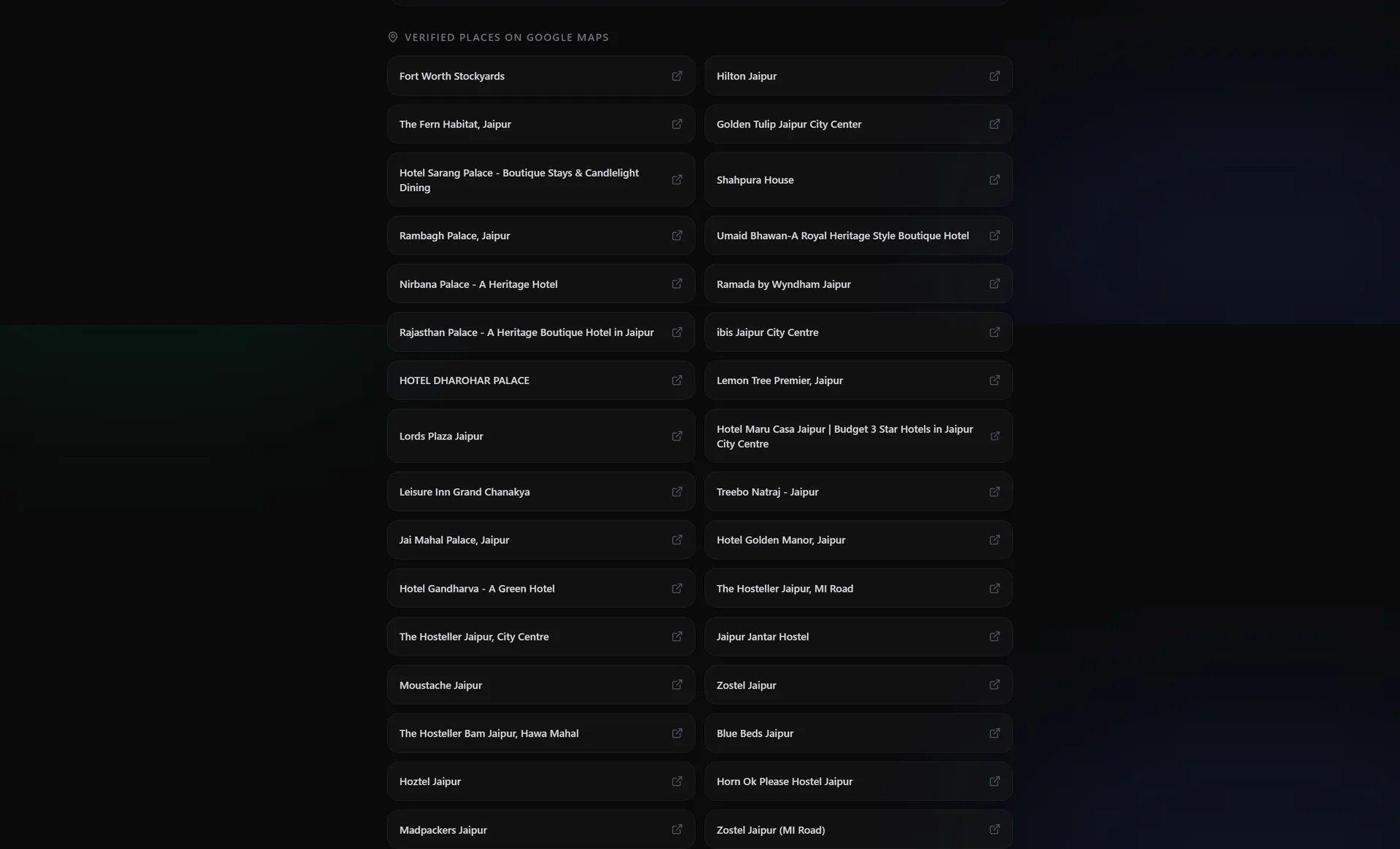Click external link icon for Shahpura House
Viewport: 1400px width, 849px height.
click(994, 179)
